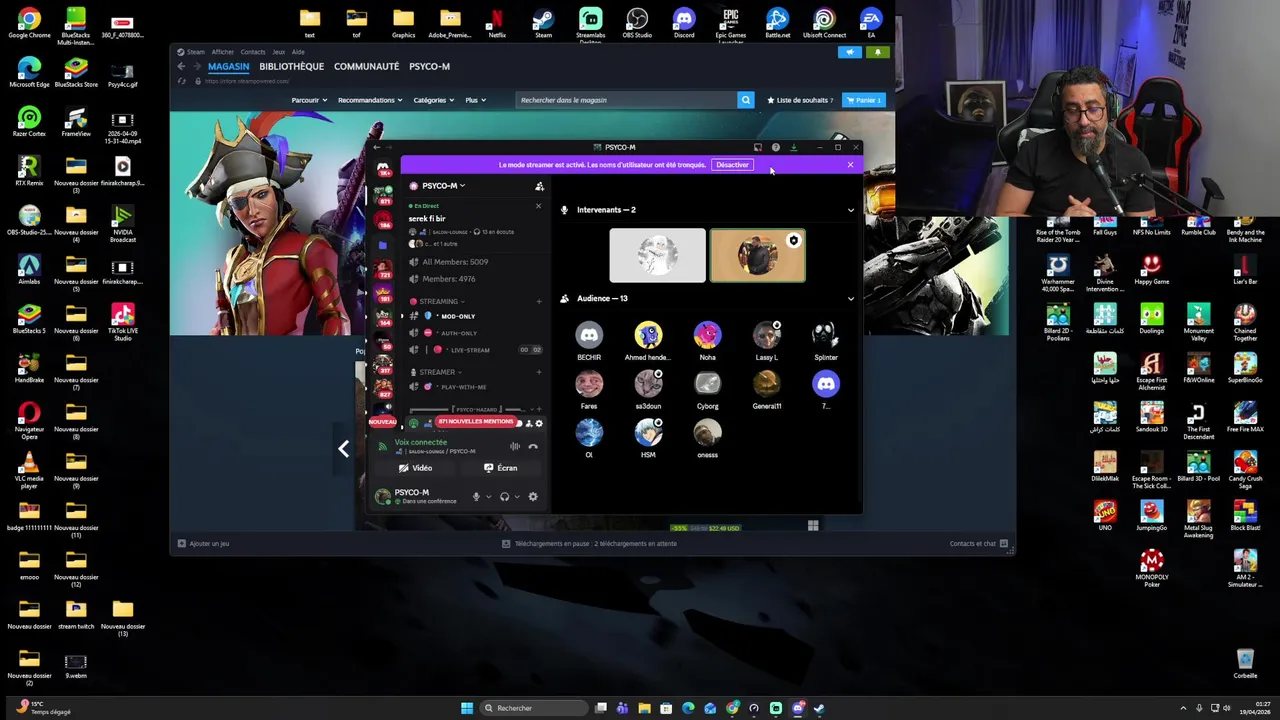Image resolution: width=1280 pixels, height=720 pixels.
Task: Open Discord user settings gear
Action: point(532,496)
